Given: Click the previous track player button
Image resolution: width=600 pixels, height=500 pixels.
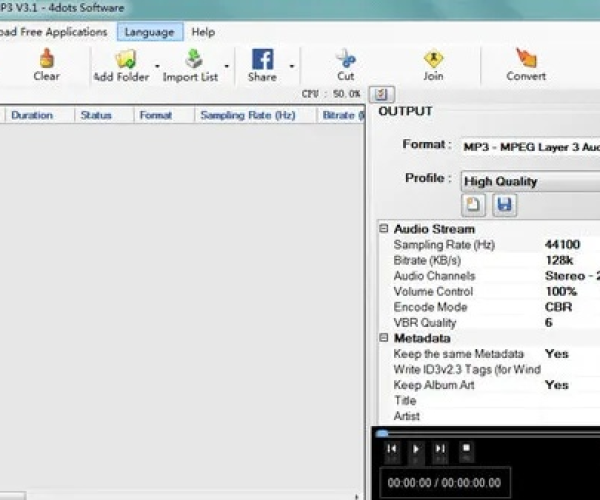Looking at the screenshot, I should [x=391, y=449].
